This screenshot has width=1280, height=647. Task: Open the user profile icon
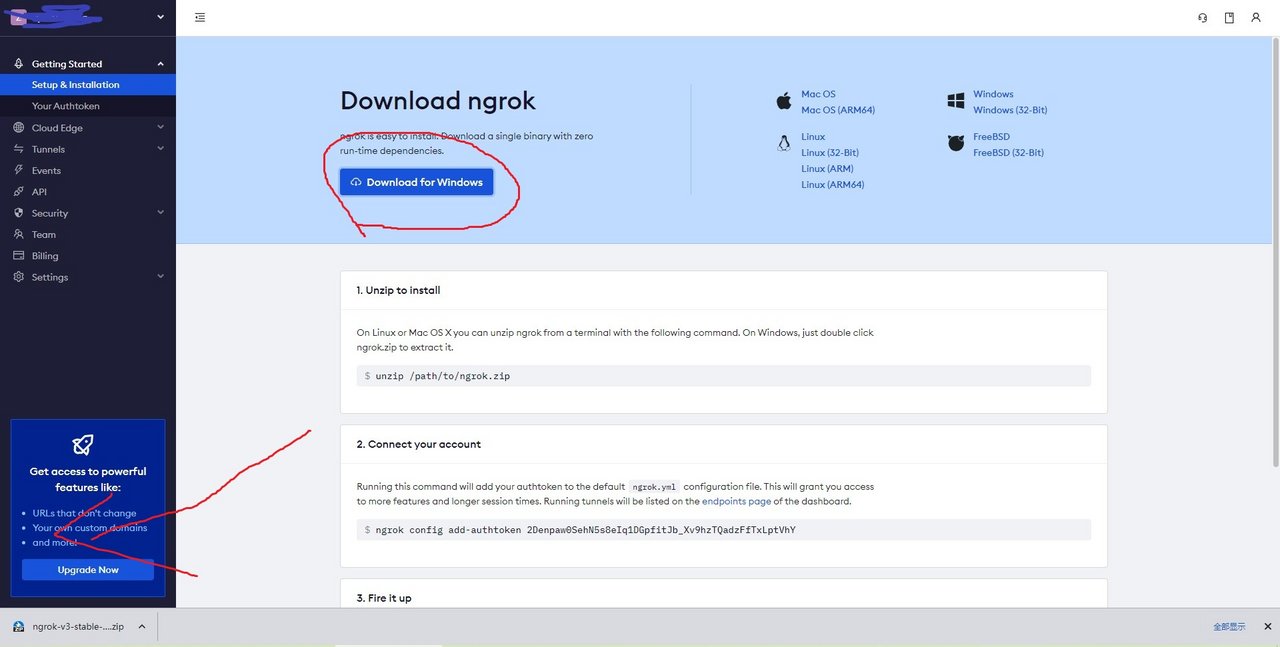pyautogui.click(x=1255, y=17)
